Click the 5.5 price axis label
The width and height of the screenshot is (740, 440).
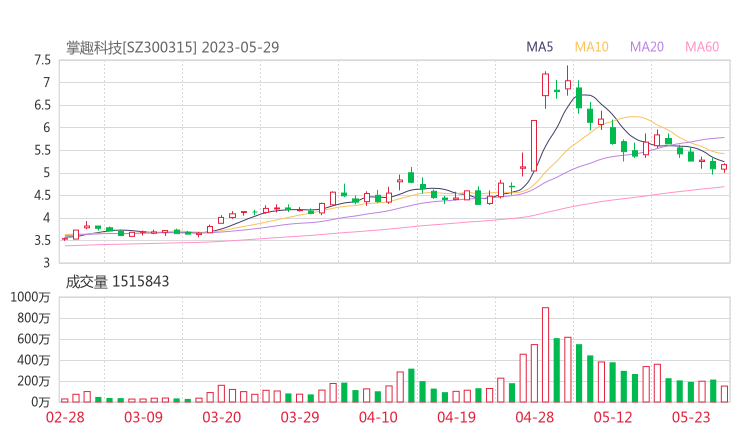[x=42, y=151]
